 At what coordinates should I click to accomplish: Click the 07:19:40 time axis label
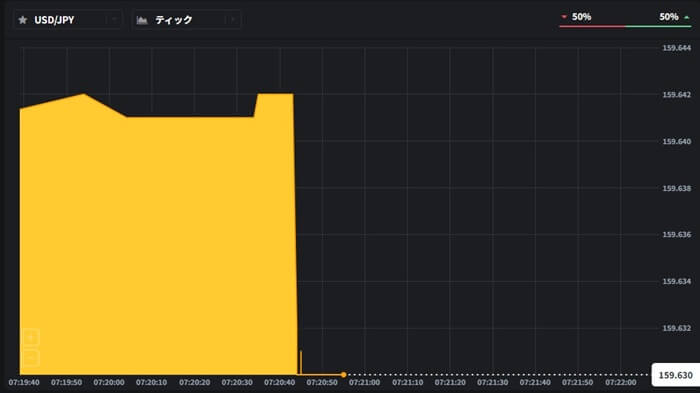click(24, 383)
